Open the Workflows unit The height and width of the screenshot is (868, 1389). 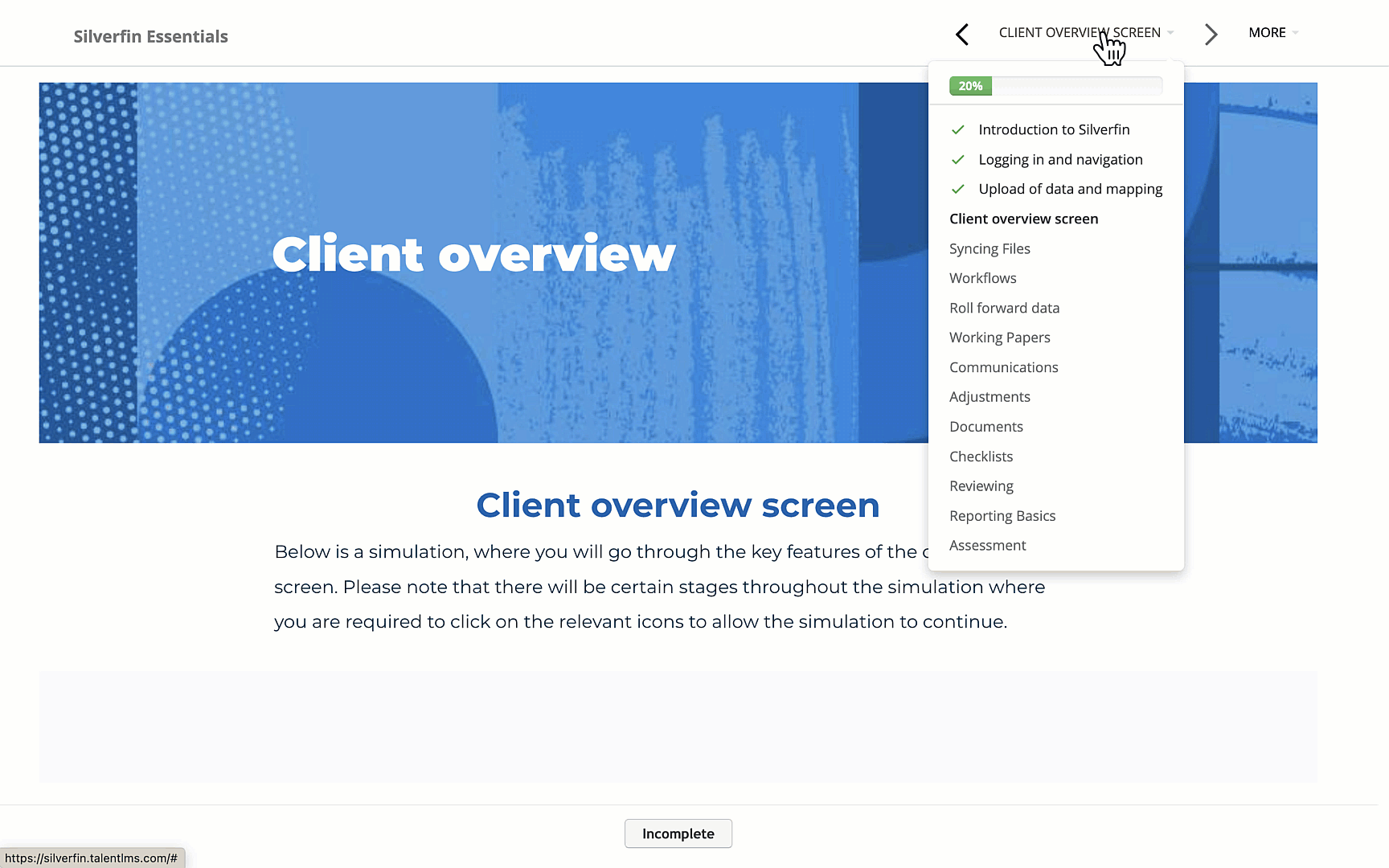pyautogui.click(x=982, y=278)
